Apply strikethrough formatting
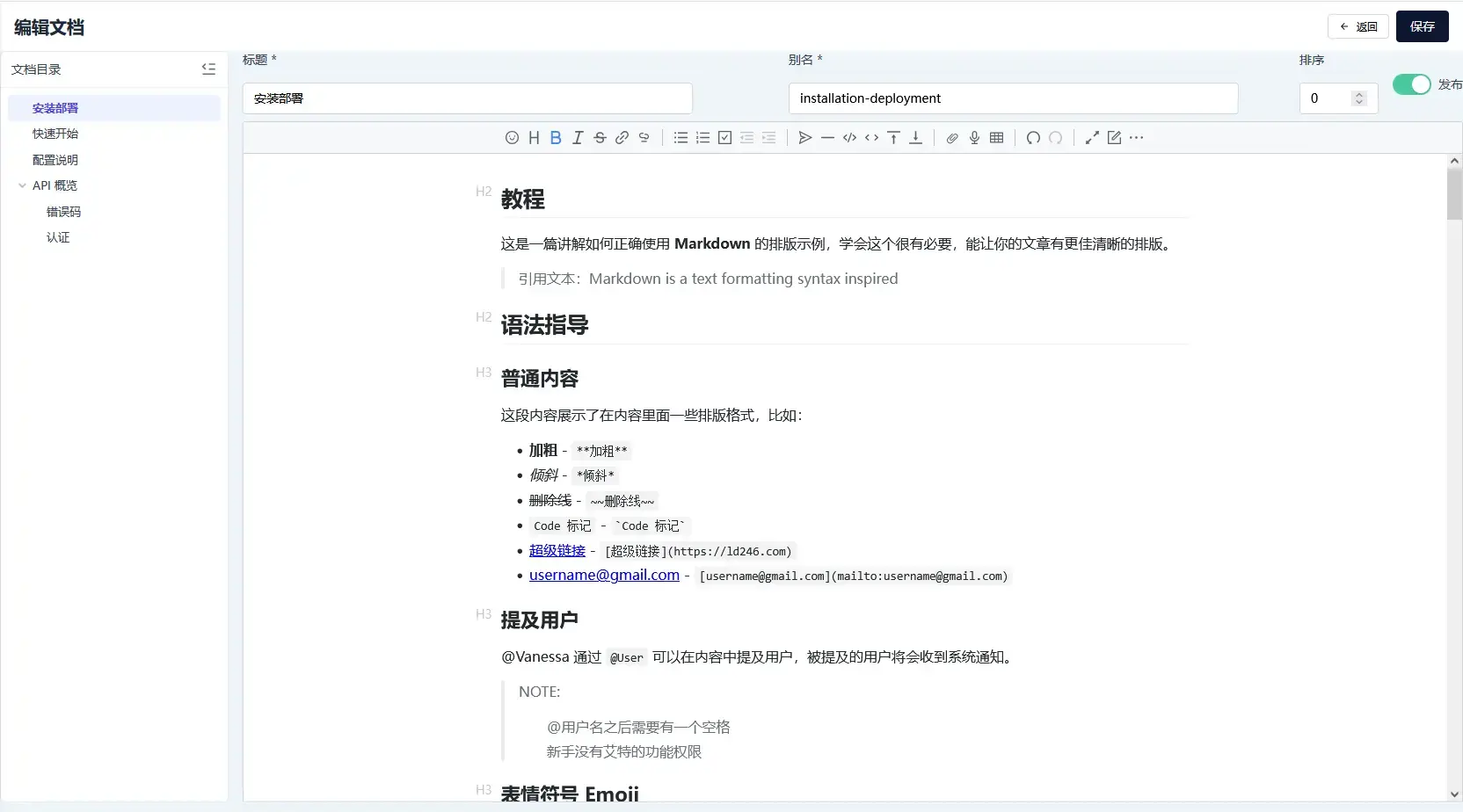This screenshot has height=812, width=1463. coord(600,137)
